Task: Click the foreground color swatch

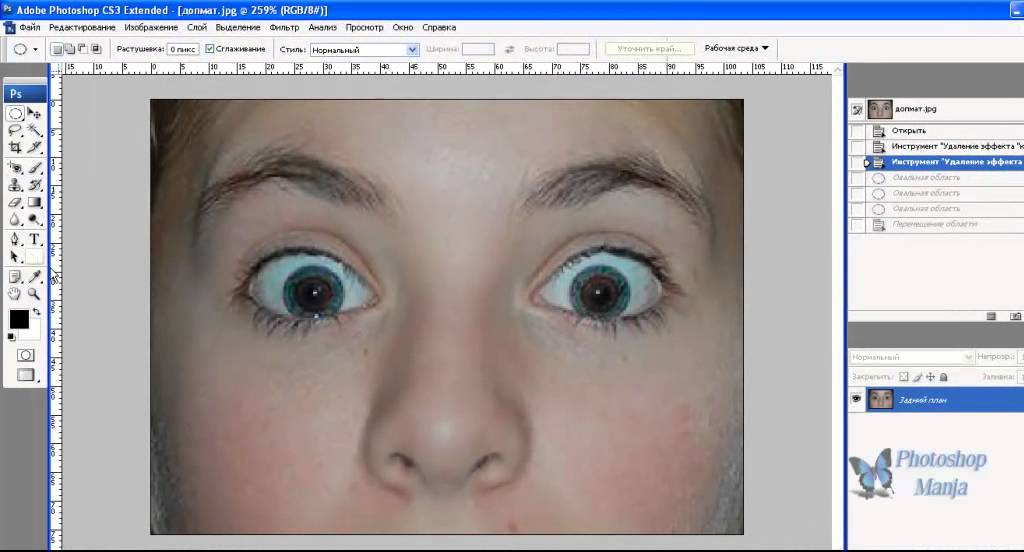Action: [19, 319]
